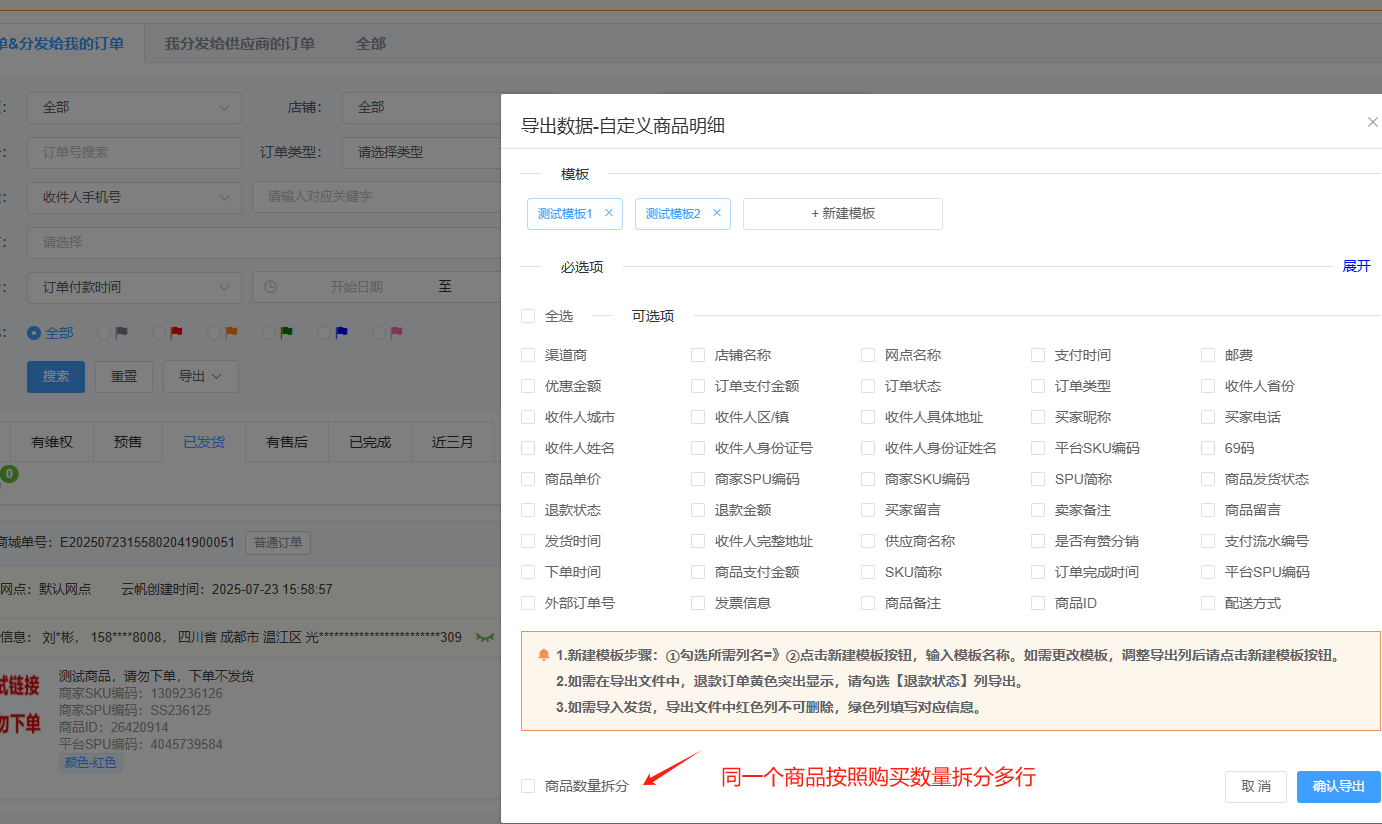Filter orders by the orange flag
This screenshot has height=824, width=1382.
coord(232,333)
